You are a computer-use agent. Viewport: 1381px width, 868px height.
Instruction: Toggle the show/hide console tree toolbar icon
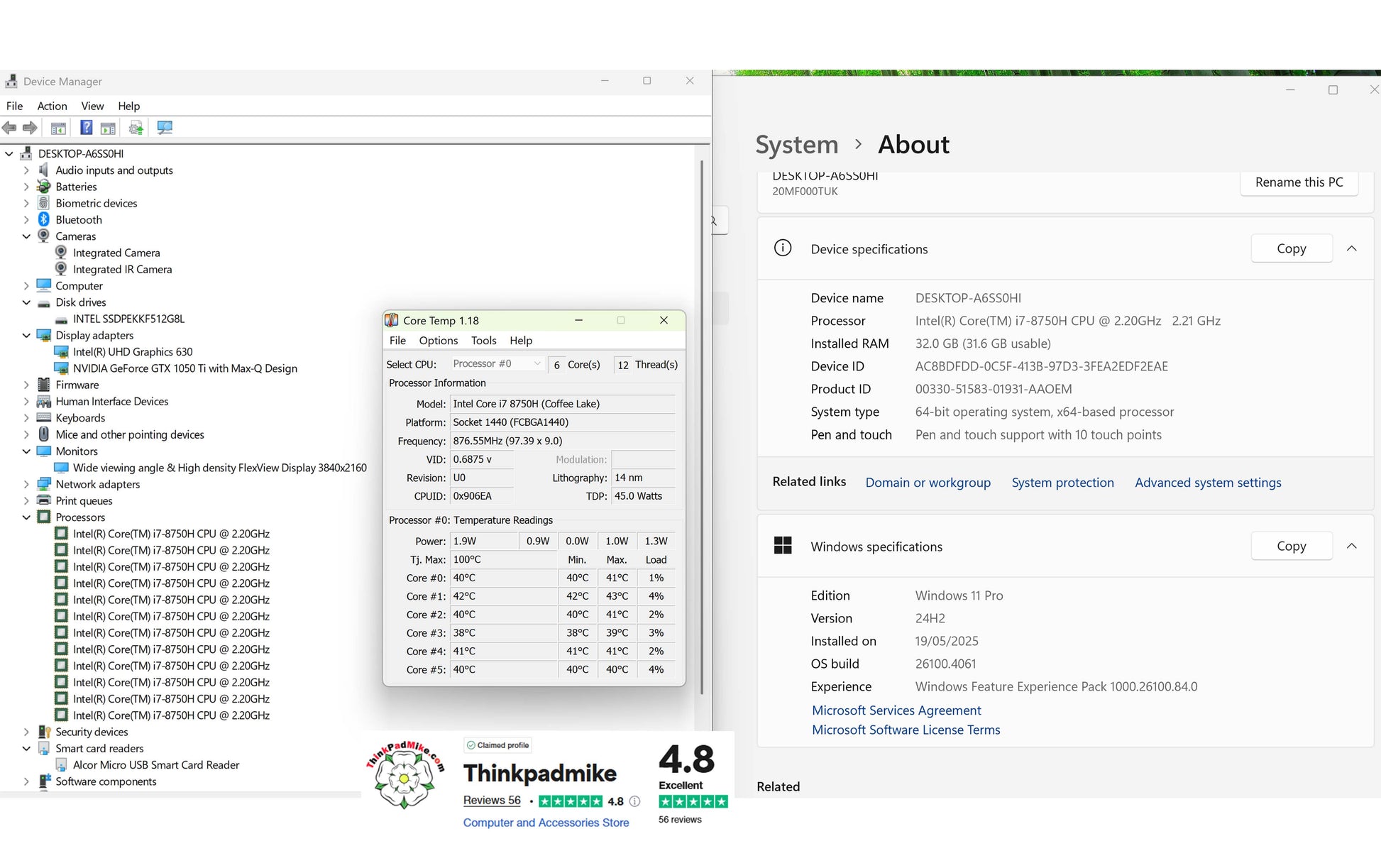[58, 128]
